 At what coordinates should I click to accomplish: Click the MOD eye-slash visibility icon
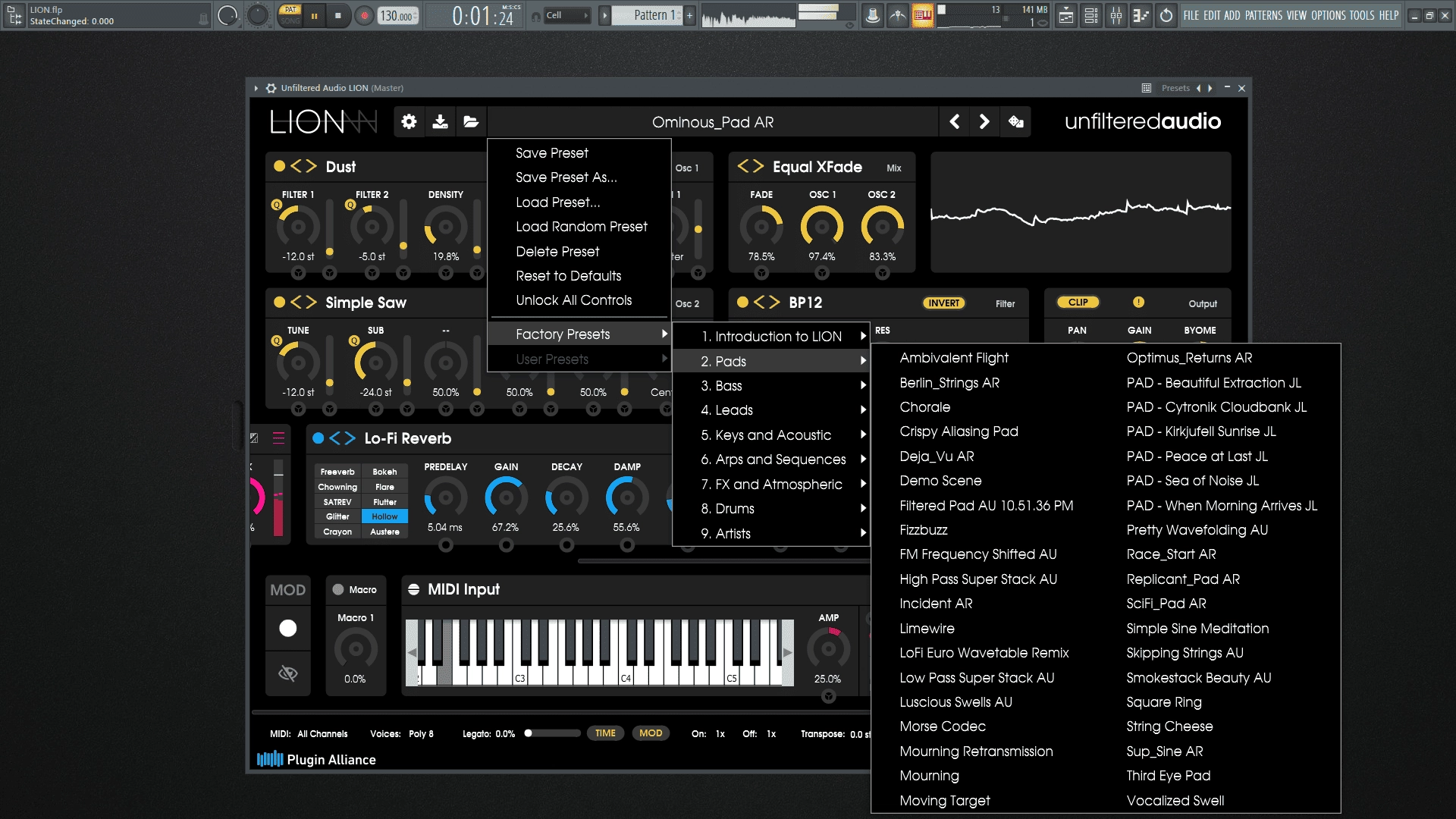pos(288,673)
